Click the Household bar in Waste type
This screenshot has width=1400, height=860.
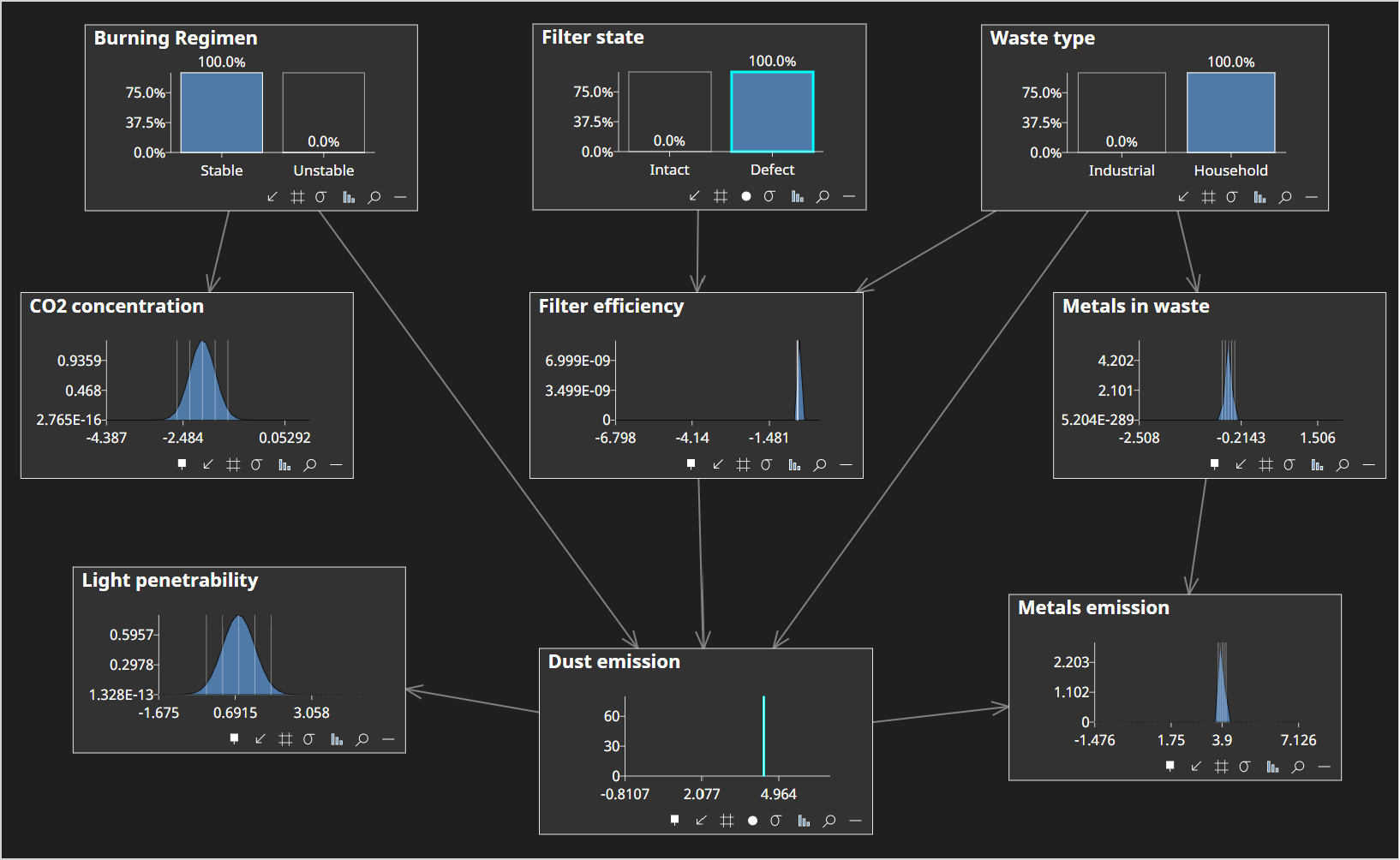pyautogui.click(x=1230, y=111)
